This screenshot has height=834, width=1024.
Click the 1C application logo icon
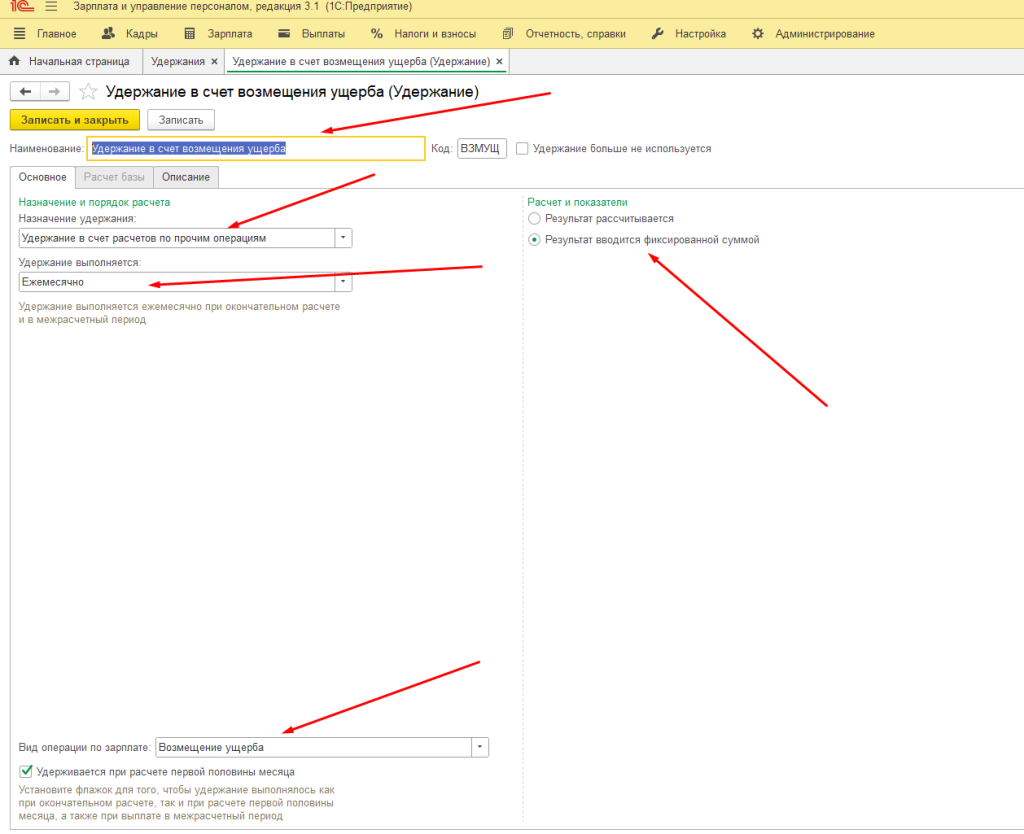coord(19,7)
